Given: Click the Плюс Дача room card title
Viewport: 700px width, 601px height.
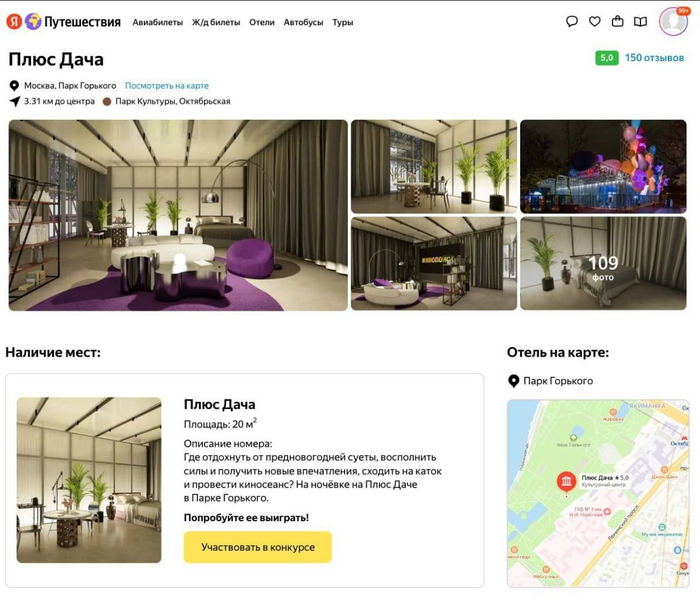Looking at the screenshot, I should click(220, 404).
